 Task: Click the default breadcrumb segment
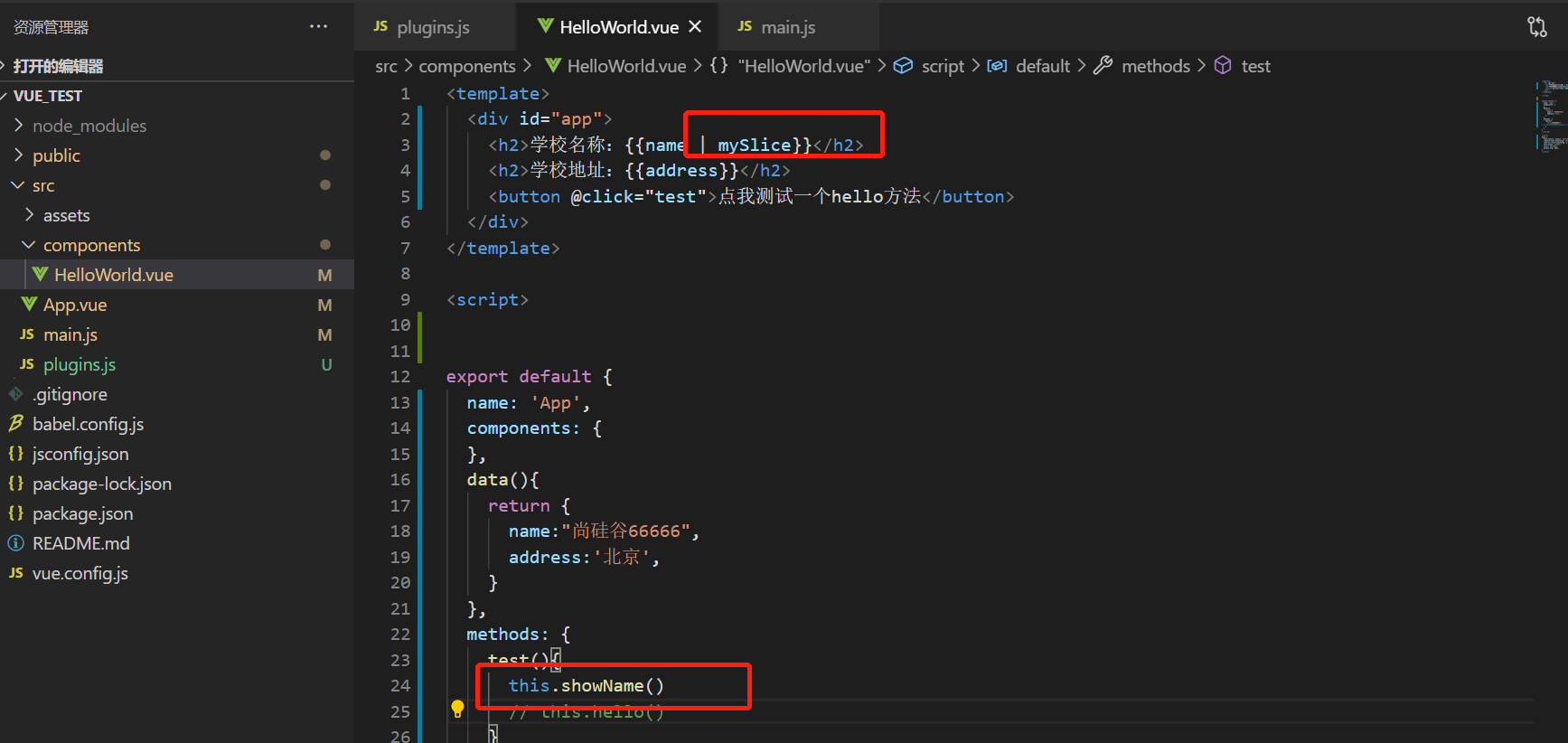point(1042,66)
